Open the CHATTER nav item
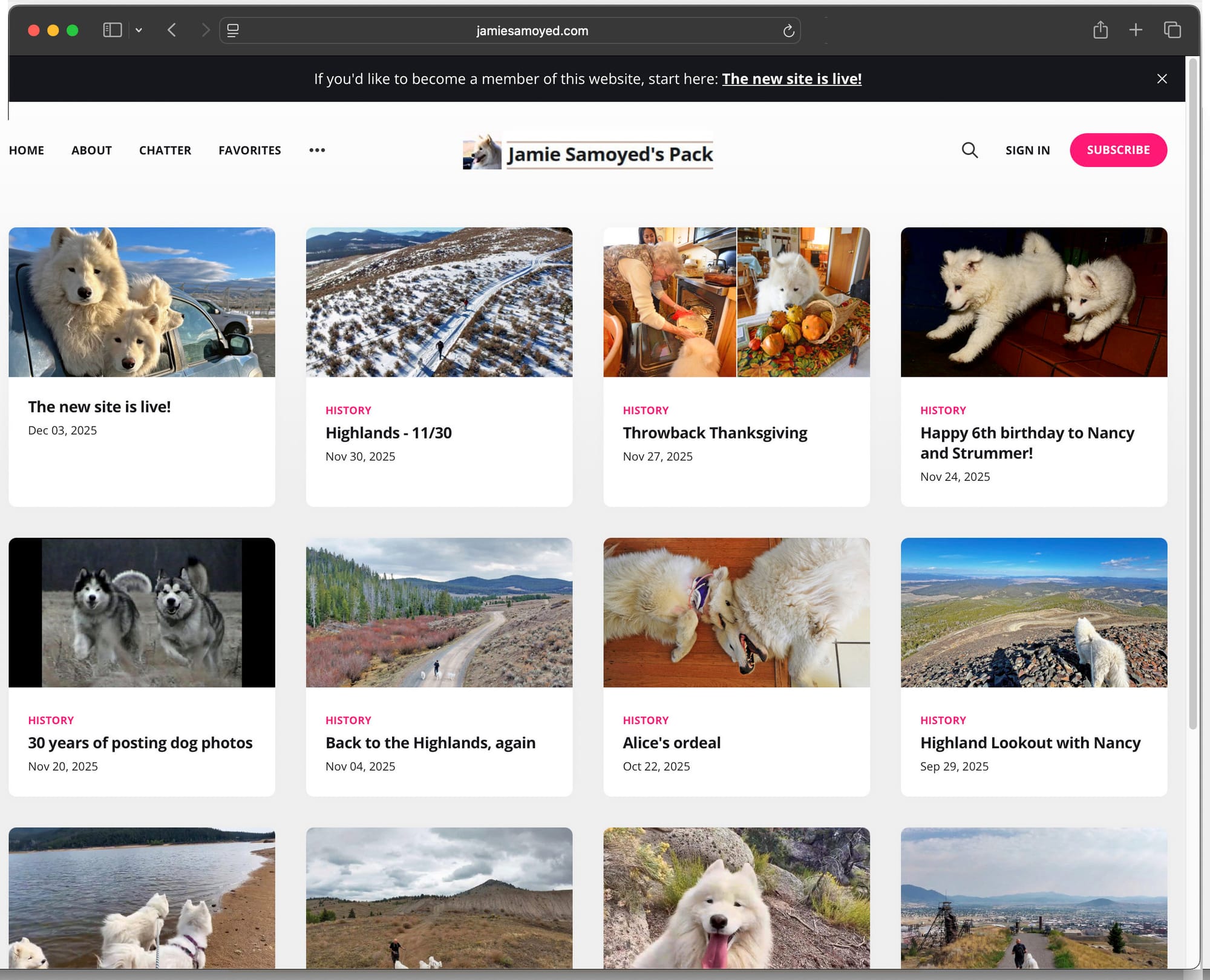Screen dimensions: 1210x980 pos(165,150)
